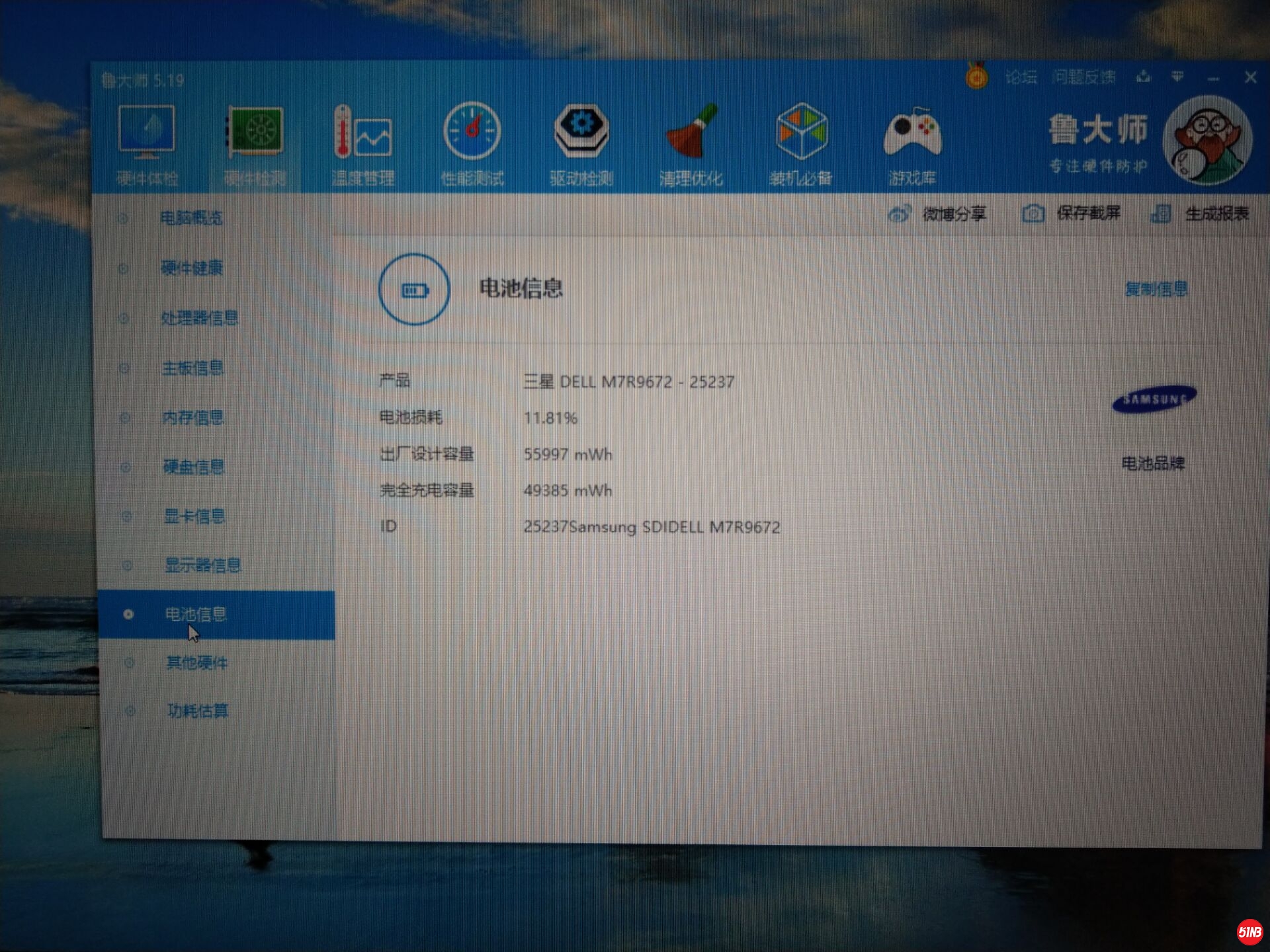Click 复制信息 copy info link

[1156, 289]
